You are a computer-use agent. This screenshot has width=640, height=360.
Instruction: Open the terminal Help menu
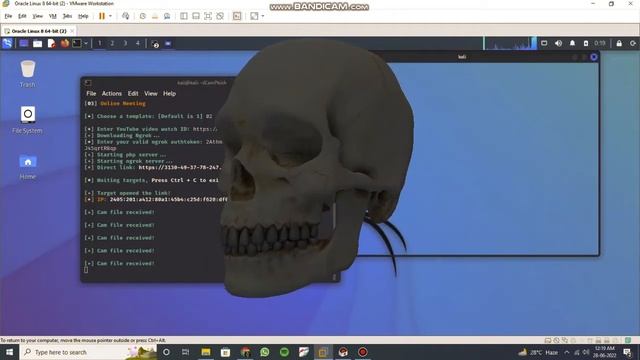pos(169,93)
